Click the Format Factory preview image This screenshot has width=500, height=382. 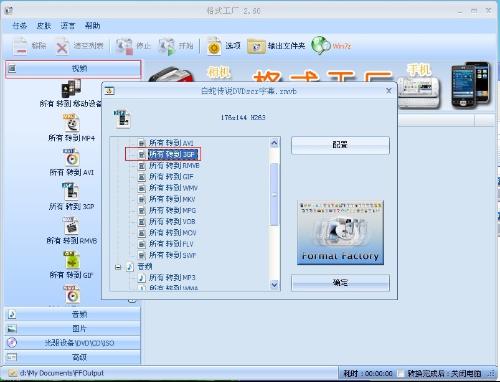[x=340, y=233]
